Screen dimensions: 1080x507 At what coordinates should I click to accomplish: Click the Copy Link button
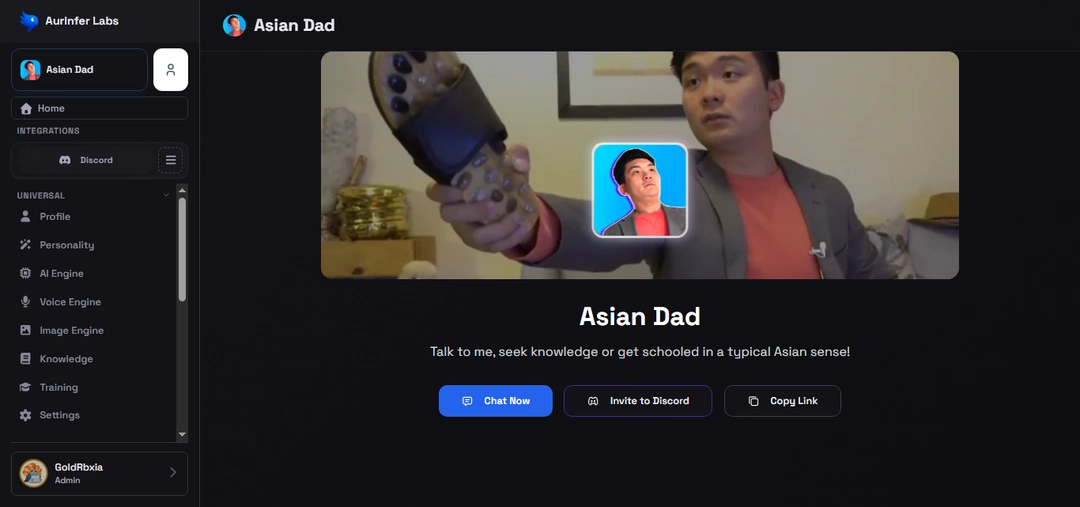coord(782,401)
